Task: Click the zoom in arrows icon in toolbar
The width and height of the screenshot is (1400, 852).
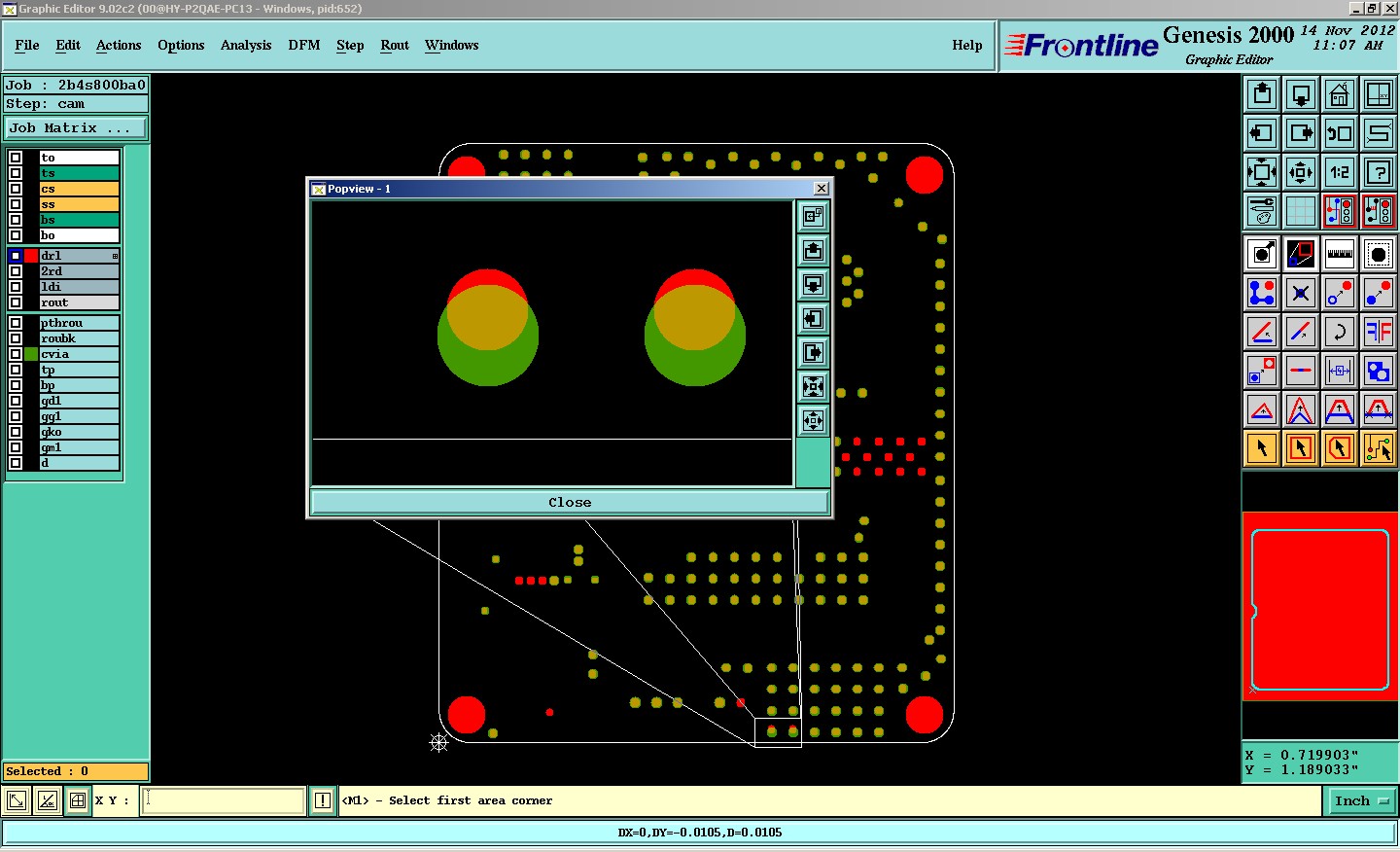Action: 1262,172
